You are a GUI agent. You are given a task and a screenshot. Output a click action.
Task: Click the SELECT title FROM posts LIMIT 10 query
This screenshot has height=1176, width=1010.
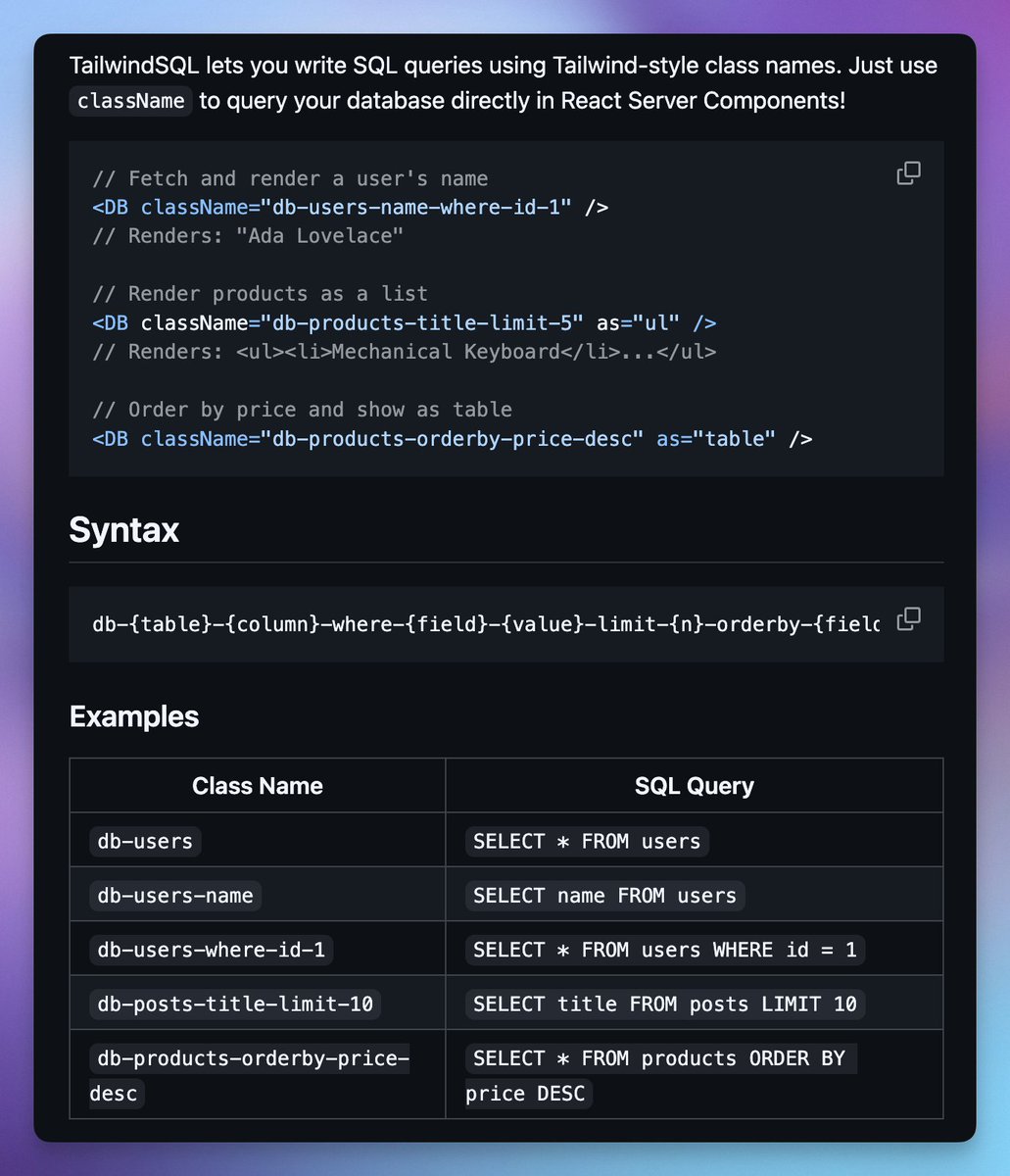pyautogui.click(x=665, y=1004)
